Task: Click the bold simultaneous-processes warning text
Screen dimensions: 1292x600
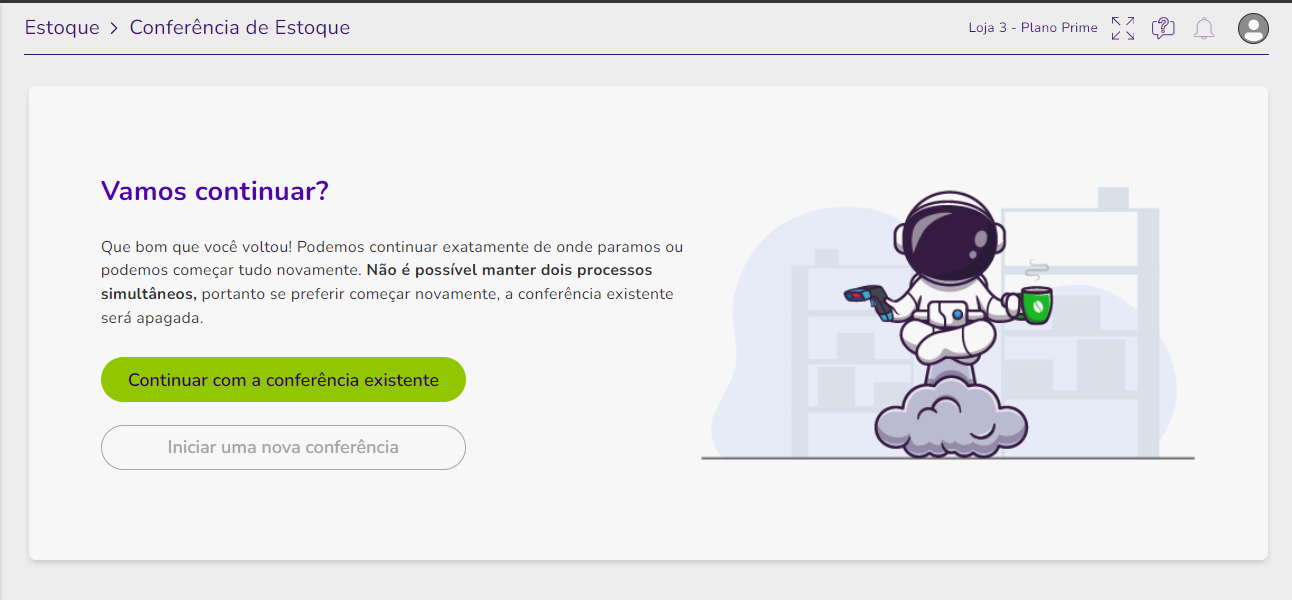Action: click(376, 282)
